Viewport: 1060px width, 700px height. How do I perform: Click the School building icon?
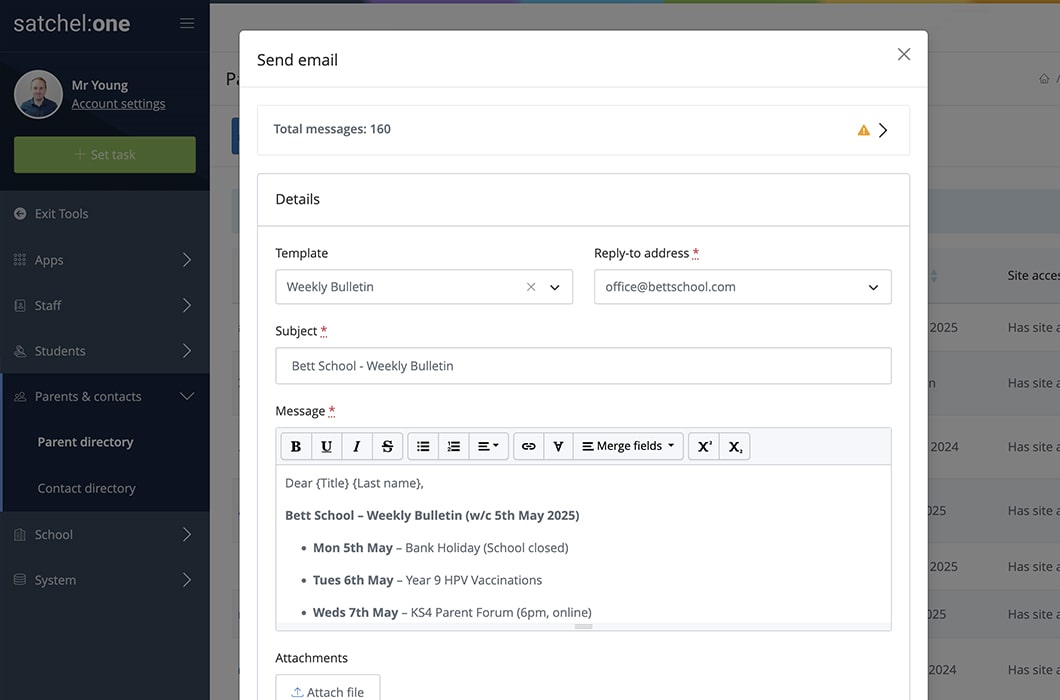tap(20, 534)
